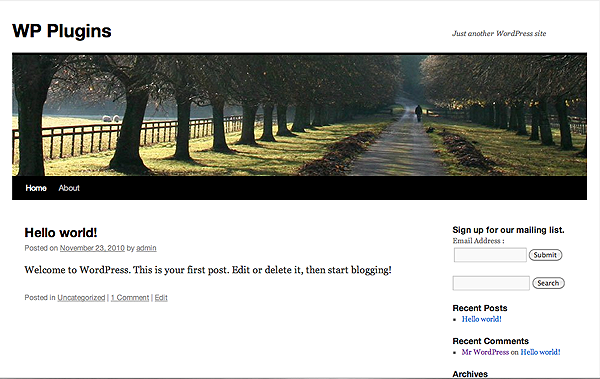Click the Edit post link
Image resolution: width=600 pixels, height=379 pixels.
click(161, 297)
